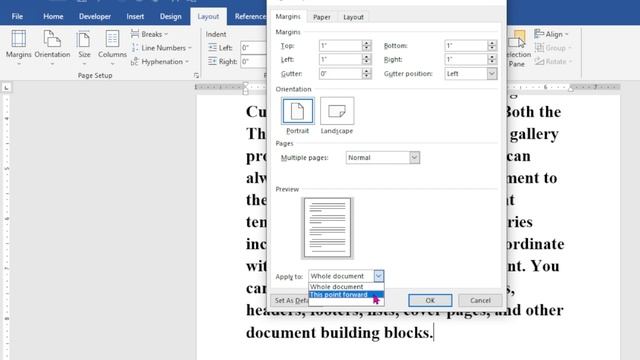Click the Bottom margin input field
This screenshot has height=360, width=640.
[x=466, y=46]
